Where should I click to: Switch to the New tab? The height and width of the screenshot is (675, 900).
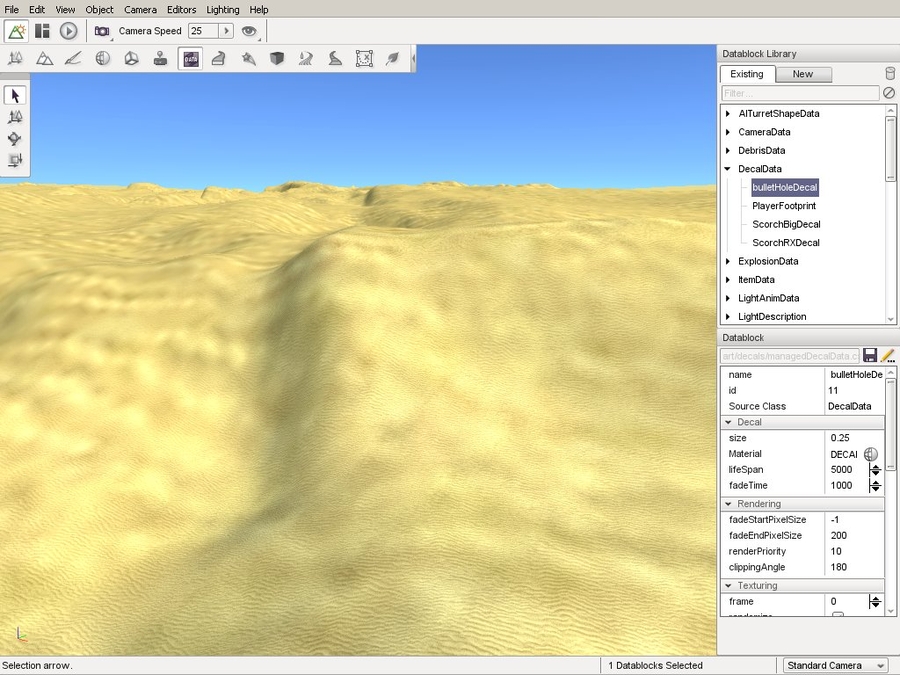[802, 74]
